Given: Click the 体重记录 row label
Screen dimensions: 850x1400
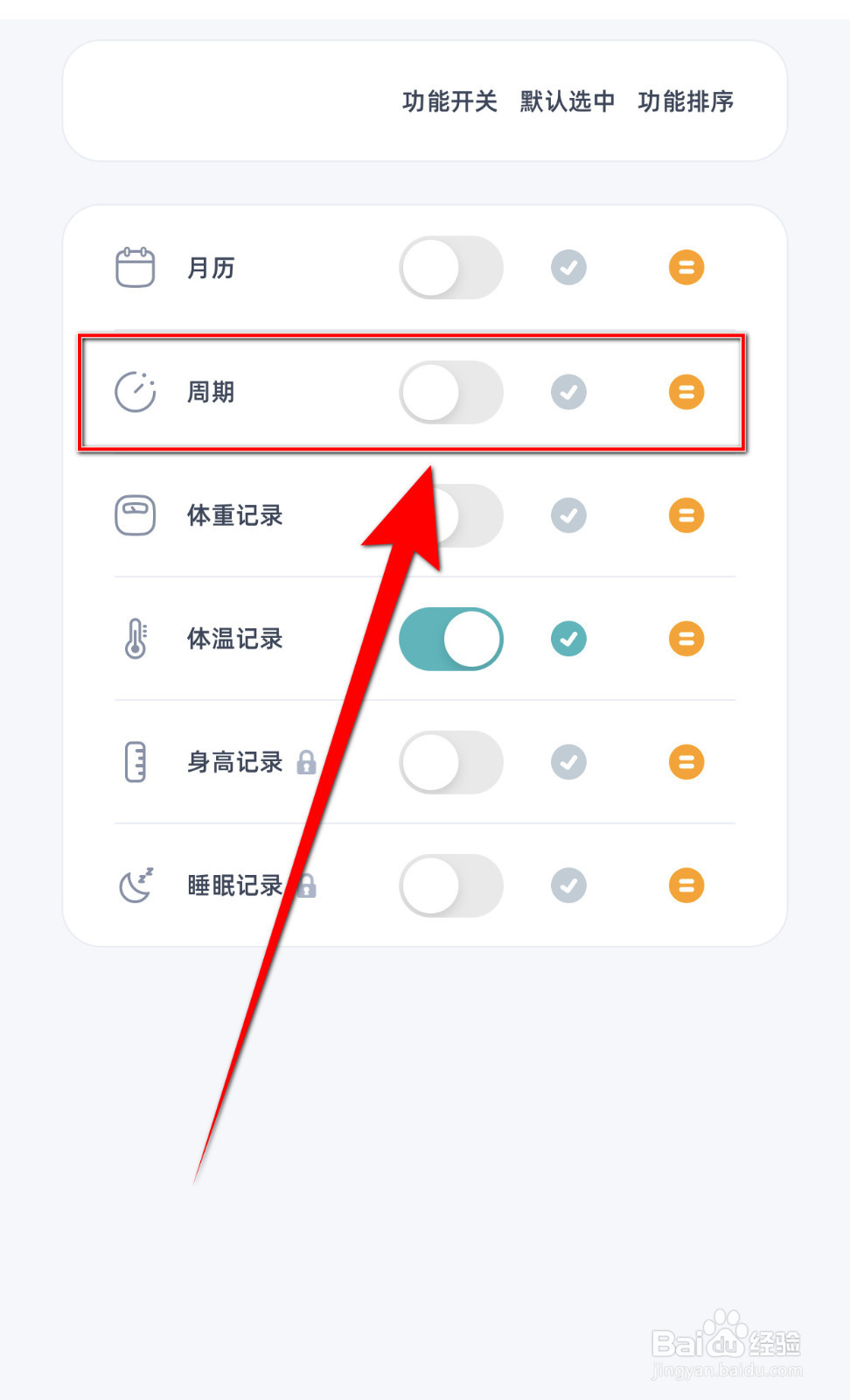Looking at the screenshot, I should point(234,515).
